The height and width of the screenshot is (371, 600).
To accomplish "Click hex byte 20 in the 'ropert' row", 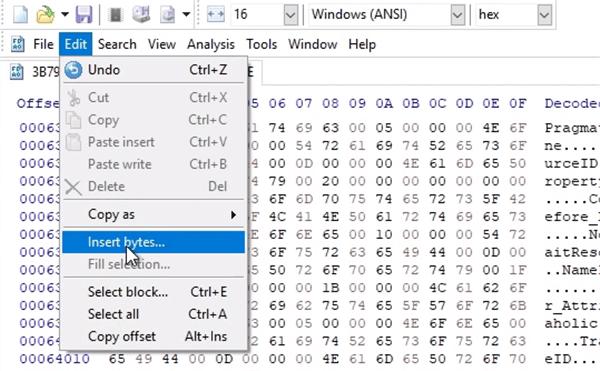I will click(330, 181).
